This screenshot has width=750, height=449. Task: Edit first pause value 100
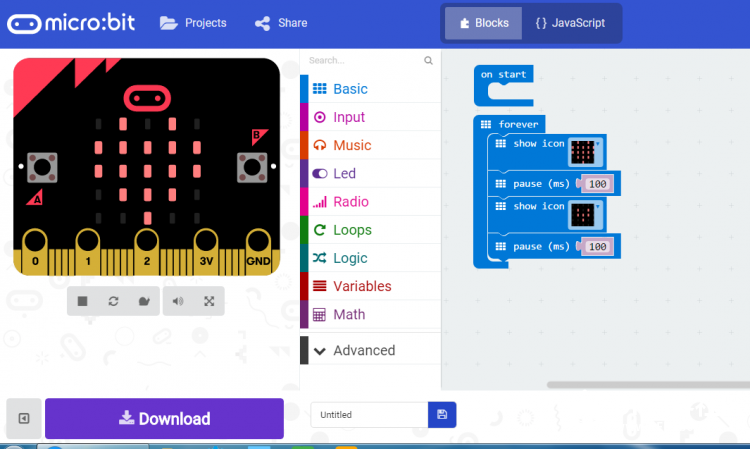point(597,184)
